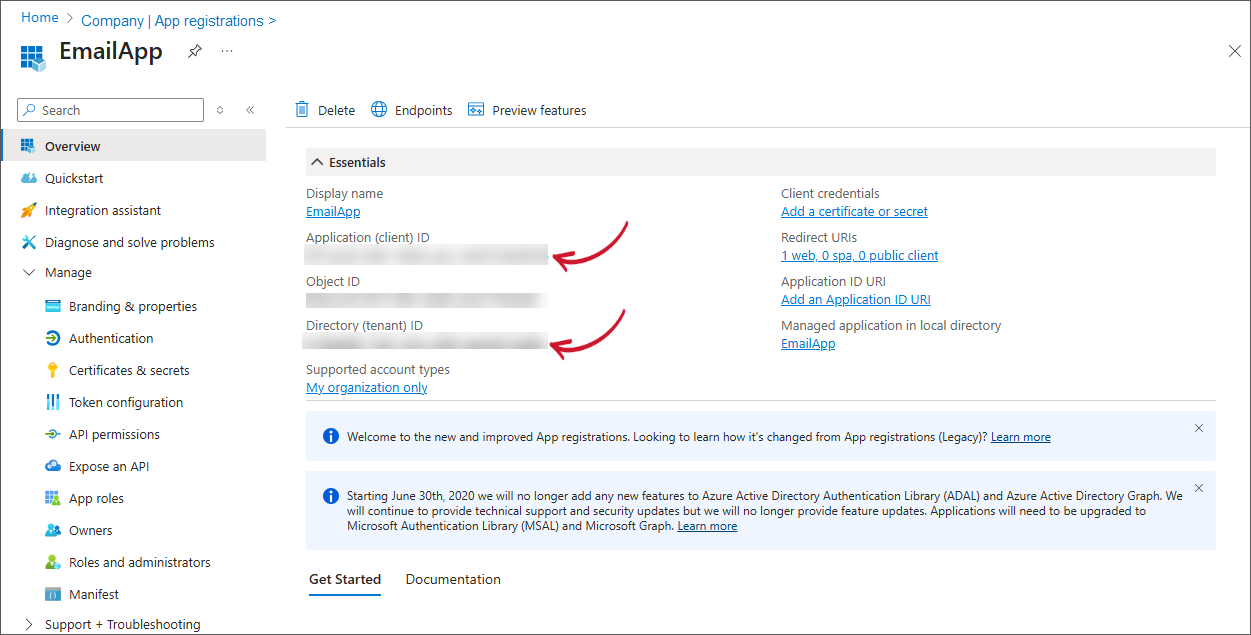Viewport: 1251px width, 635px height.
Task: Click the Certificates & secrets key icon
Action: (x=53, y=370)
